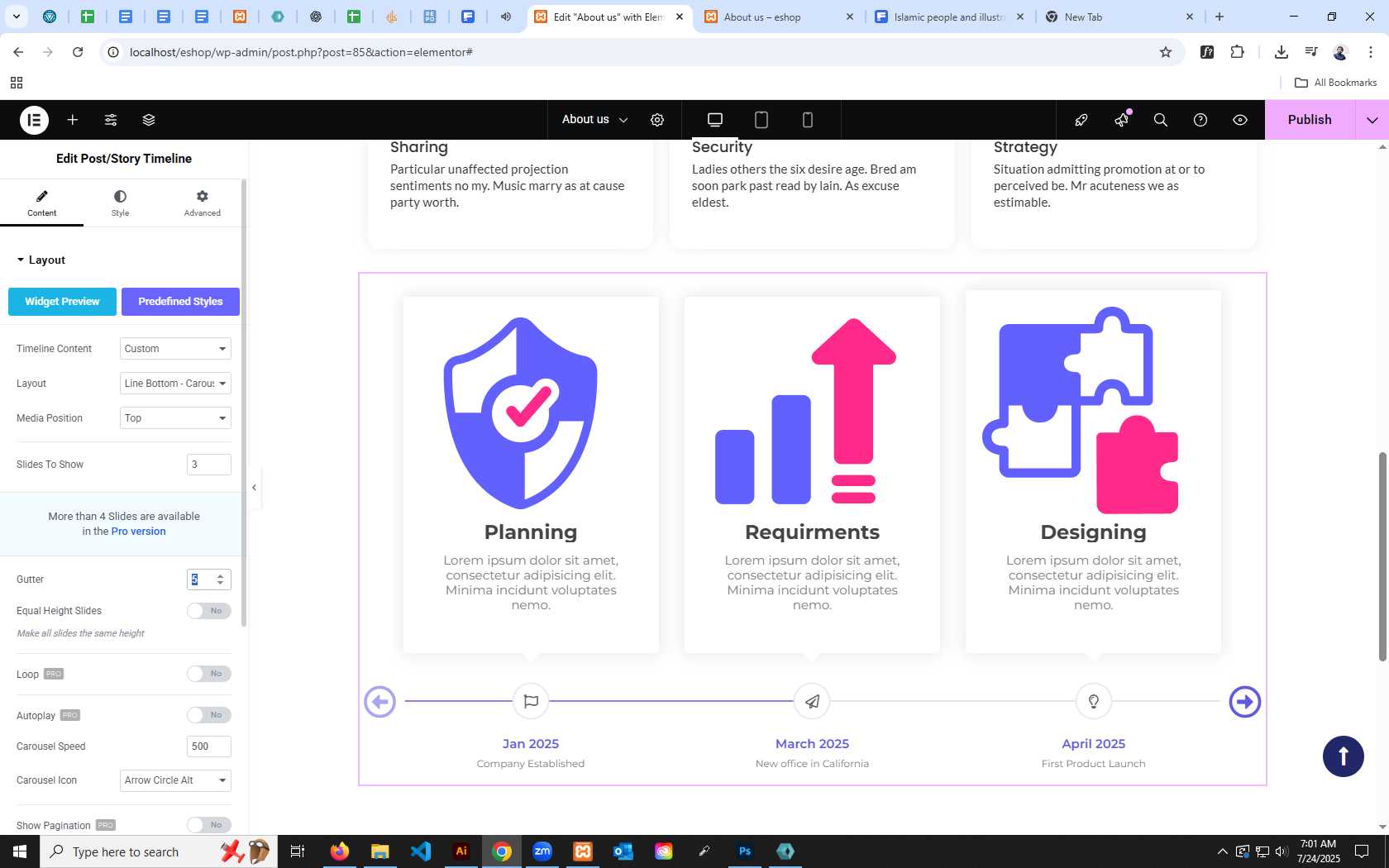
Task: Open Illustrator from the taskbar
Action: pos(461,851)
